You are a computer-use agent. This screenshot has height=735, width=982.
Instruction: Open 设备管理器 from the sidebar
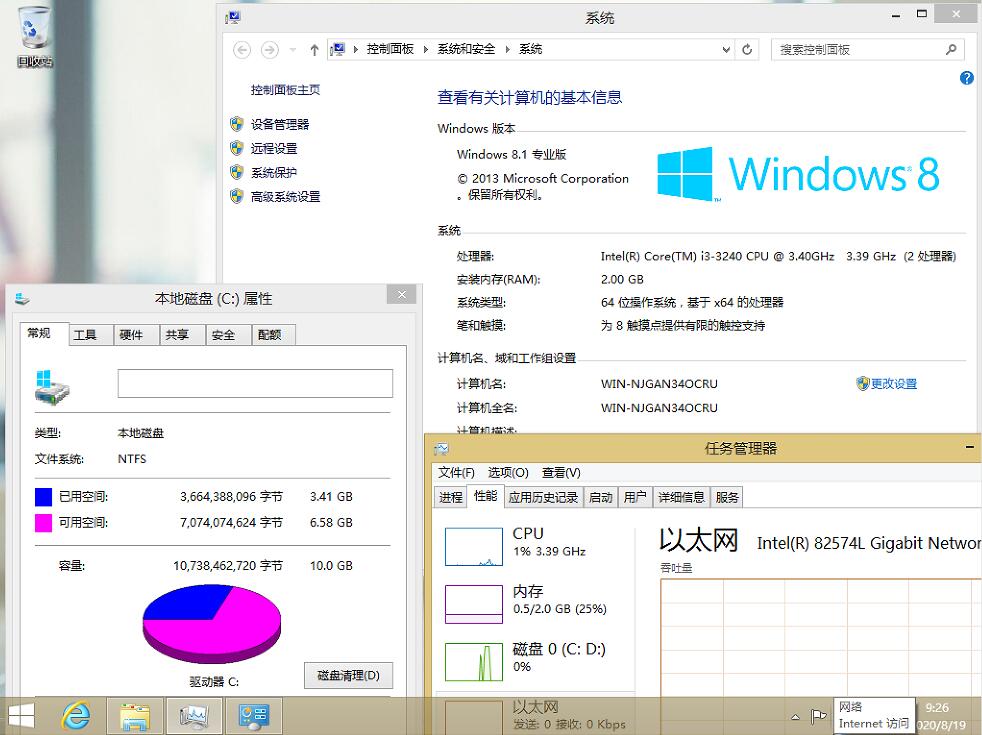click(280, 124)
